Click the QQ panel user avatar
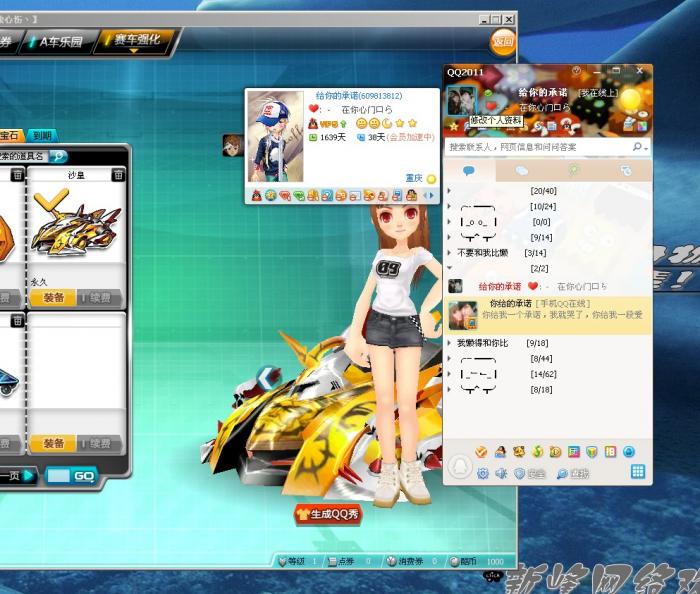Image resolution: width=700 pixels, height=594 pixels. point(462,102)
